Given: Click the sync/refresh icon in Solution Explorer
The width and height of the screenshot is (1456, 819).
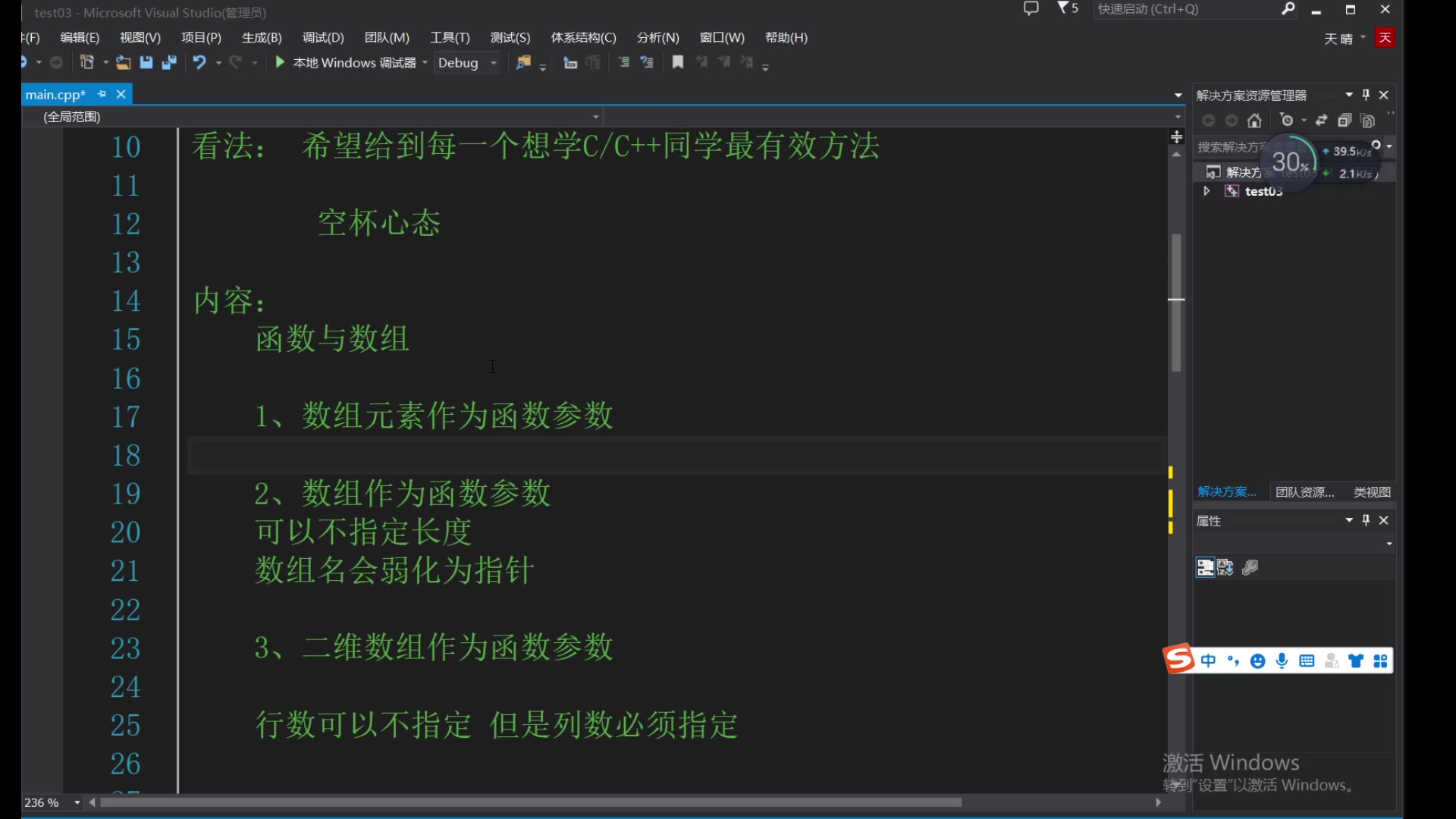Looking at the screenshot, I should (x=1321, y=120).
